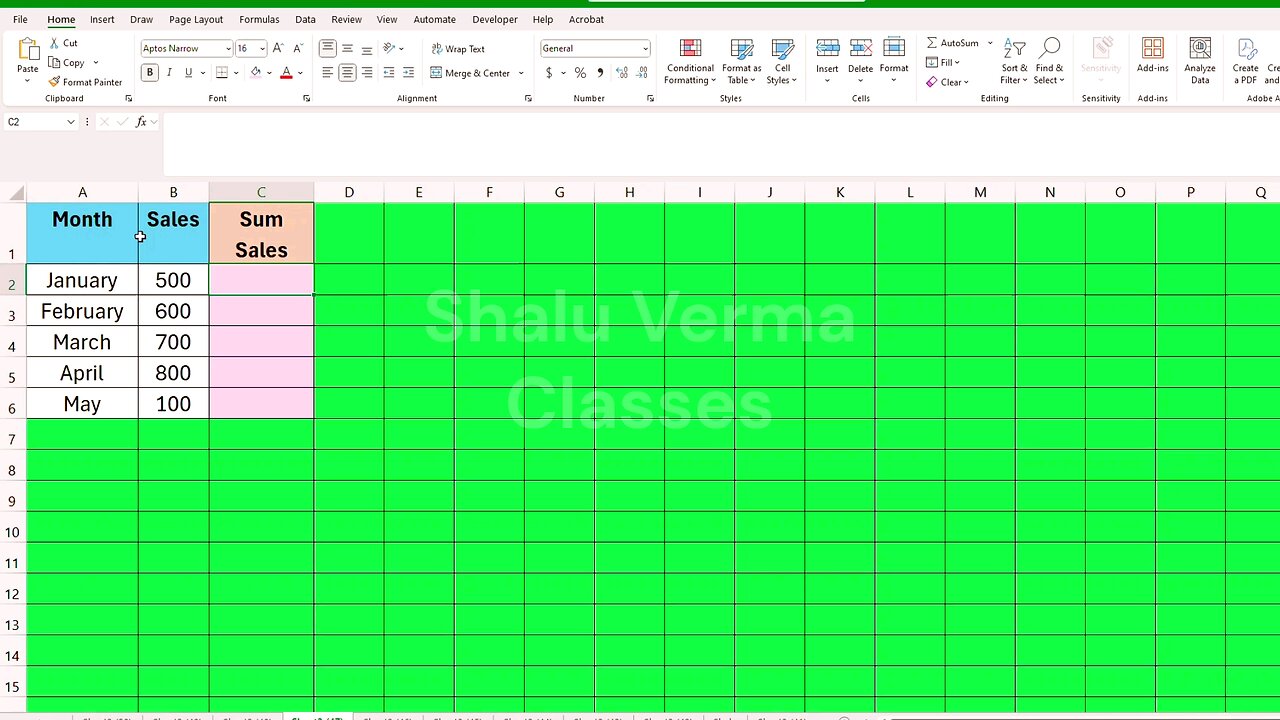Toggle underline formatting
This screenshot has width=1280, height=720.
tap(188, 72)
